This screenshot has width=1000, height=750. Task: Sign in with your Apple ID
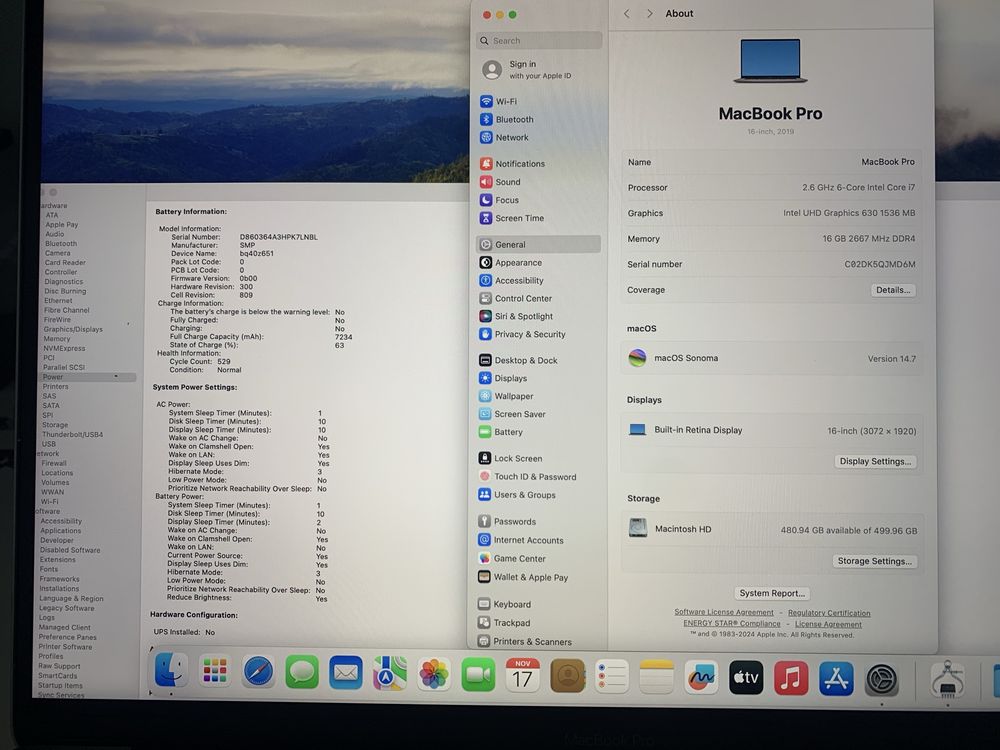(527, 70)
